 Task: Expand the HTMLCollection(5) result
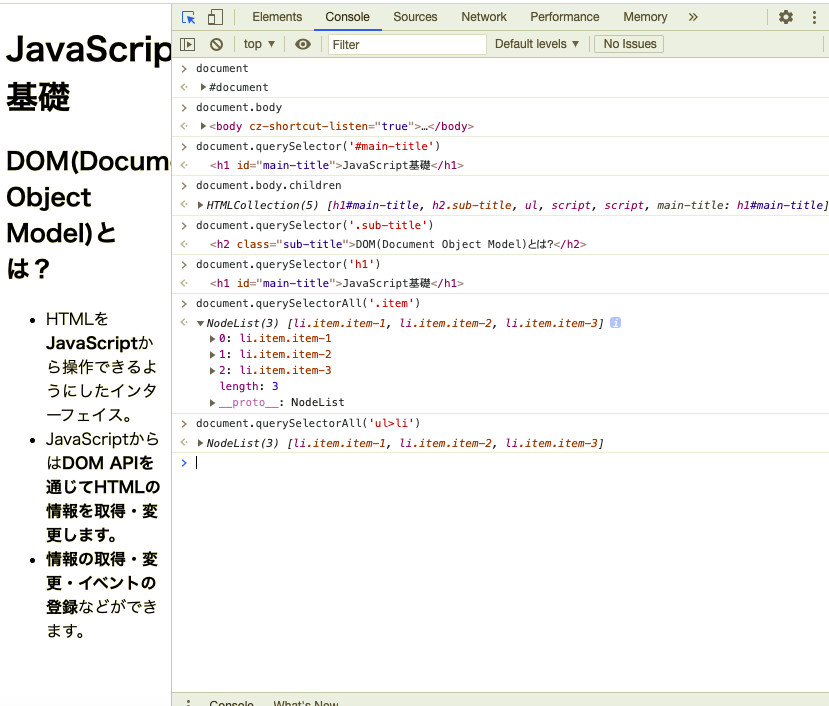point(200,205)
